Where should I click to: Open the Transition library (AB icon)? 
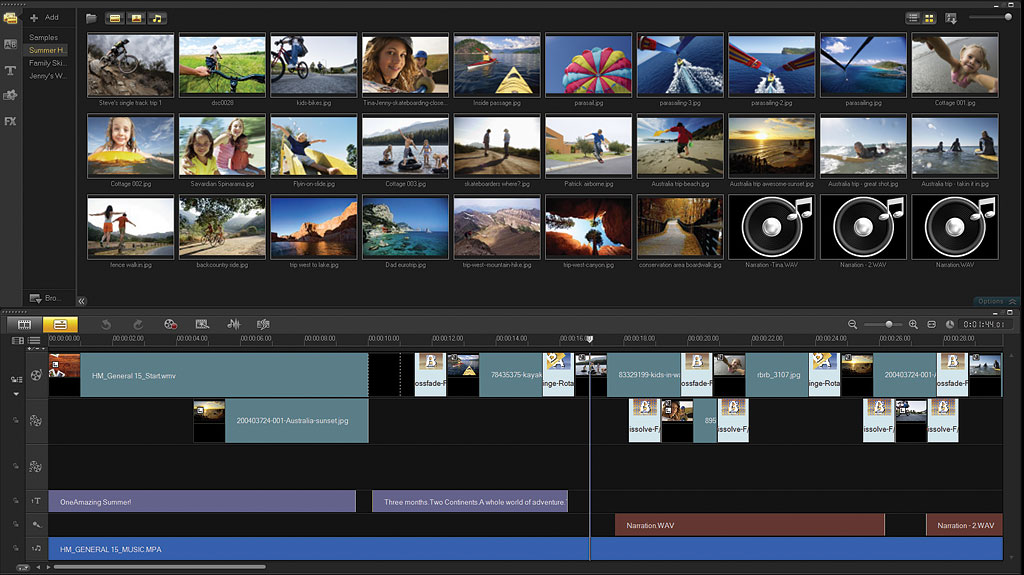coord(10,44)
